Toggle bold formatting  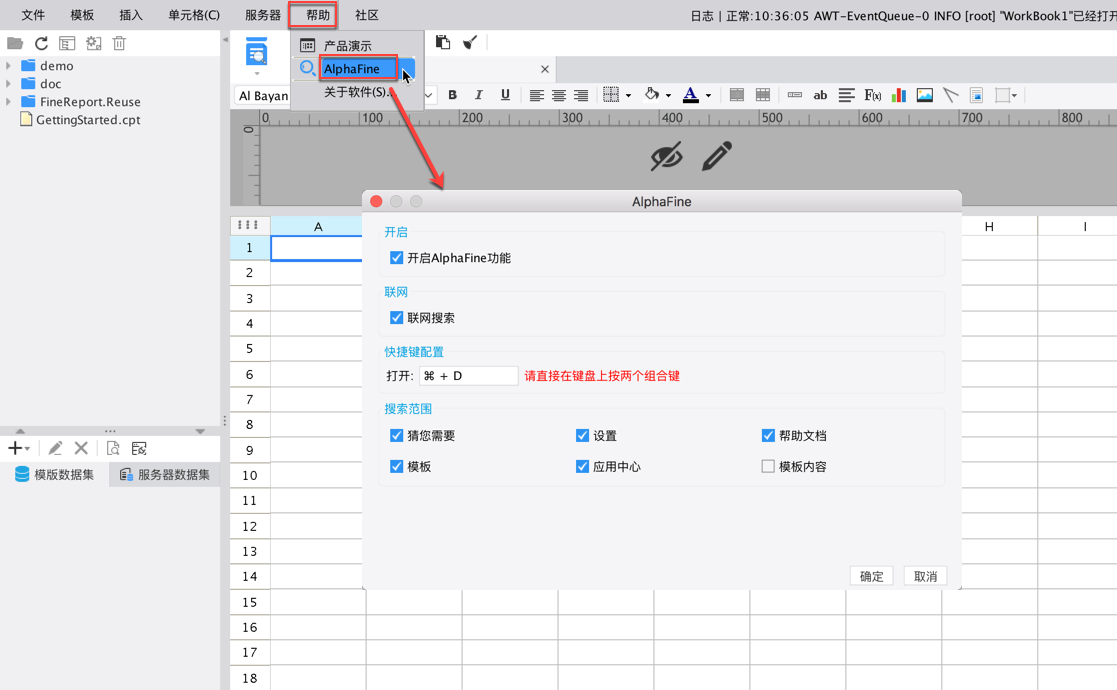coord(452,95)
